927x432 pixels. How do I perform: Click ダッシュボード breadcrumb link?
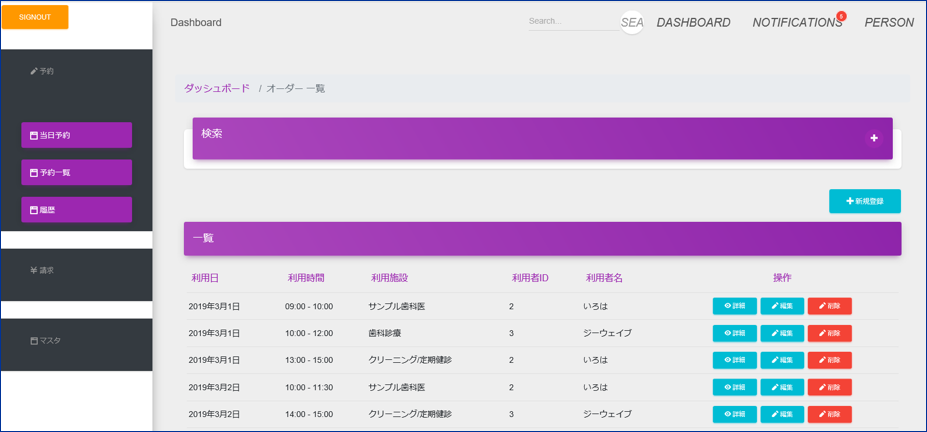216,88
